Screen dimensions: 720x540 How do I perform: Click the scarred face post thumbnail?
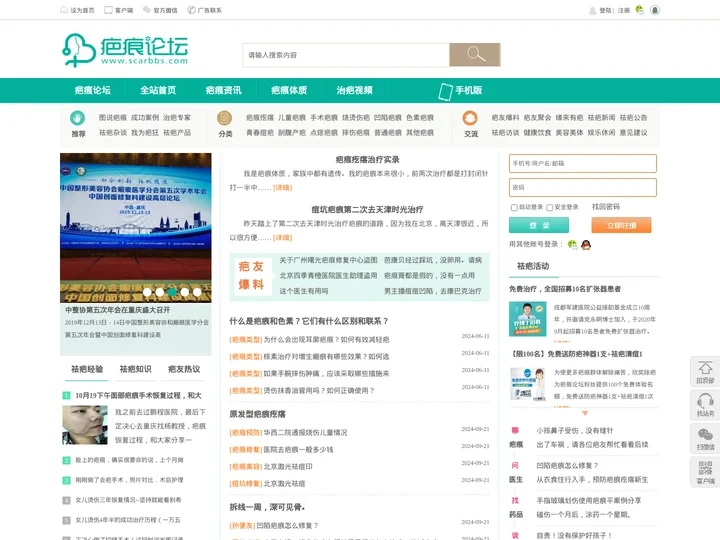click(85, 425)
